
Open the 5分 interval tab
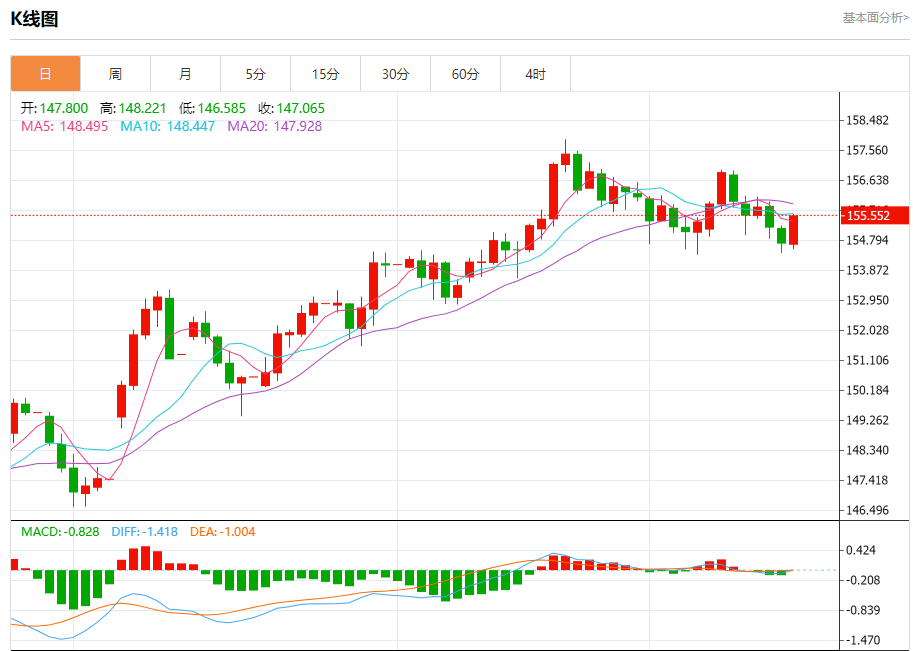255,74
